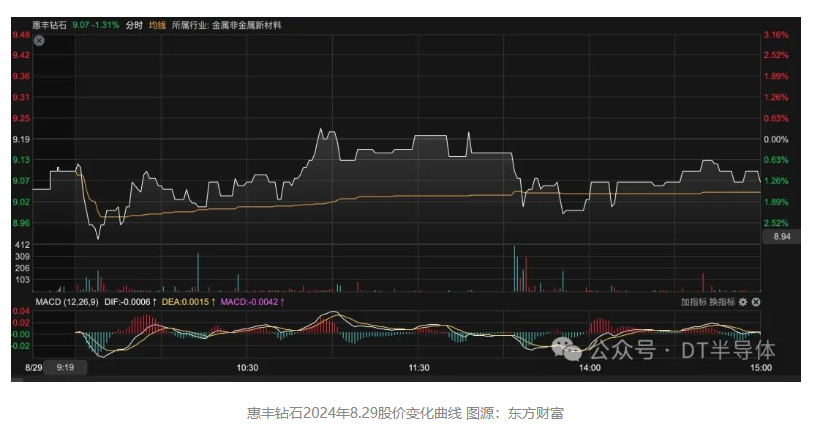Close the MACD indicator panel
The height and width of the screenshot is (434, 813).
(x=756, y=302)
